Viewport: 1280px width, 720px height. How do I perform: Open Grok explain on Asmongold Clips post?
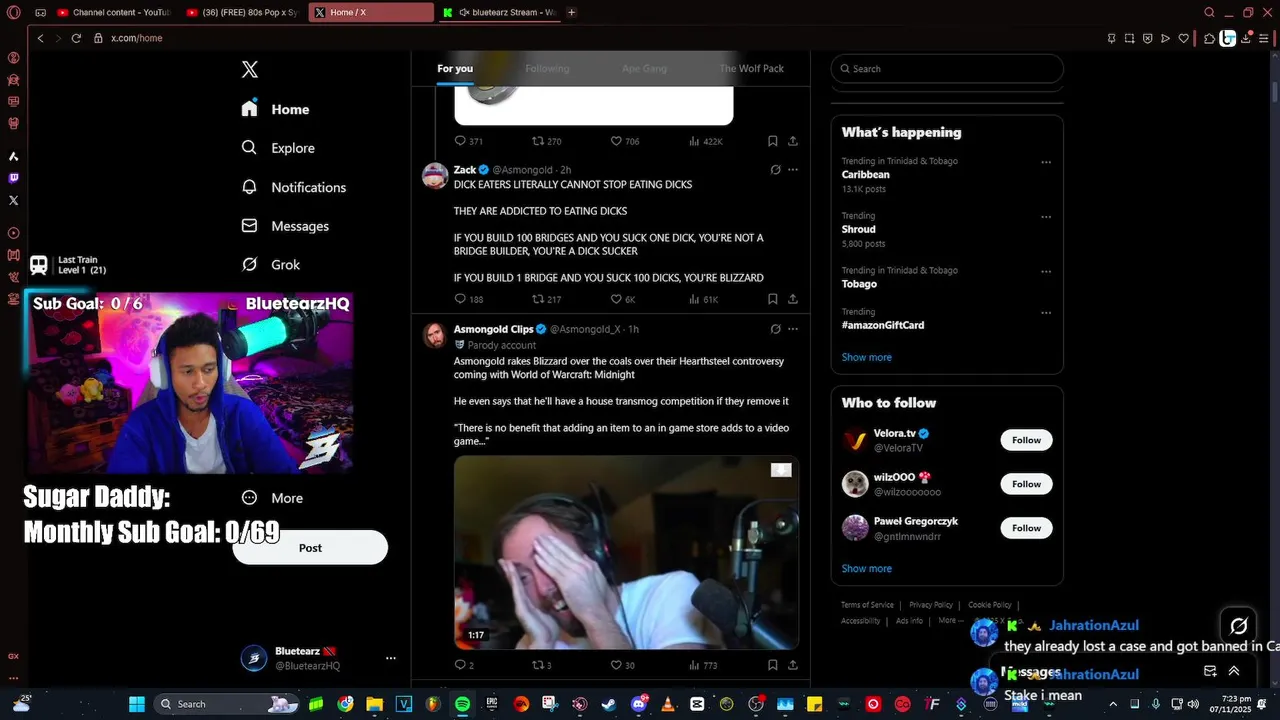(x=775, y=329)
